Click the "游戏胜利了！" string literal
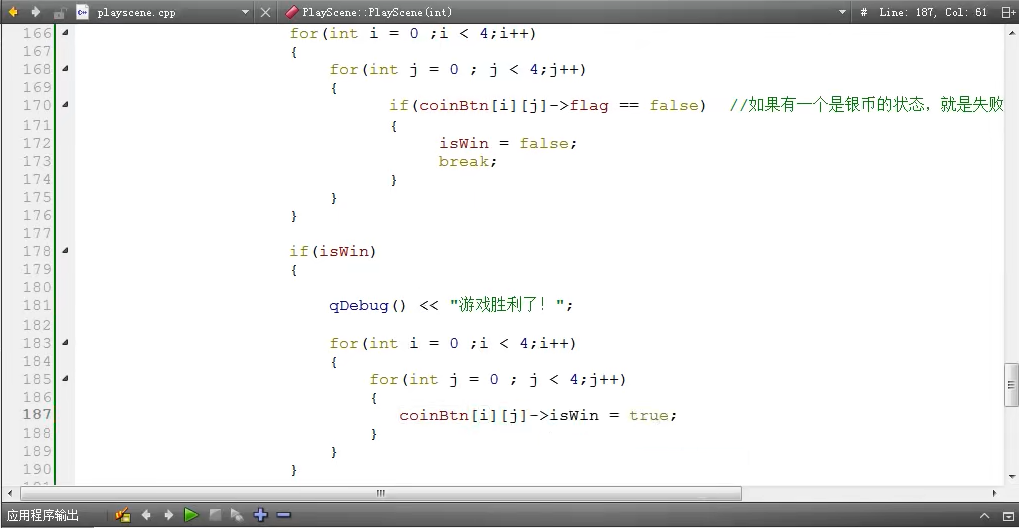Image resolution: width=1019 pixels, height=528 pixels. coord(508,305)
